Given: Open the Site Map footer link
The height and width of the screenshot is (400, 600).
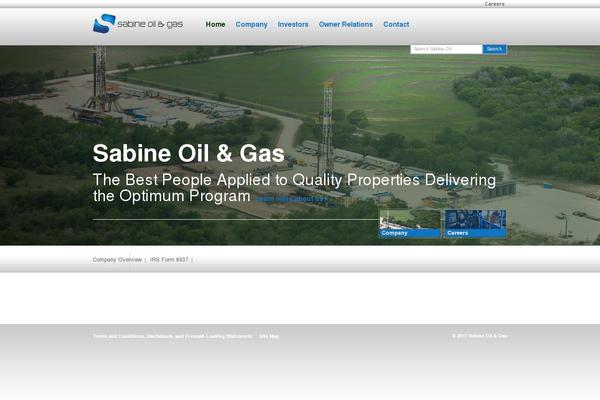Looking at the screenshot, I should click(269, 336).
